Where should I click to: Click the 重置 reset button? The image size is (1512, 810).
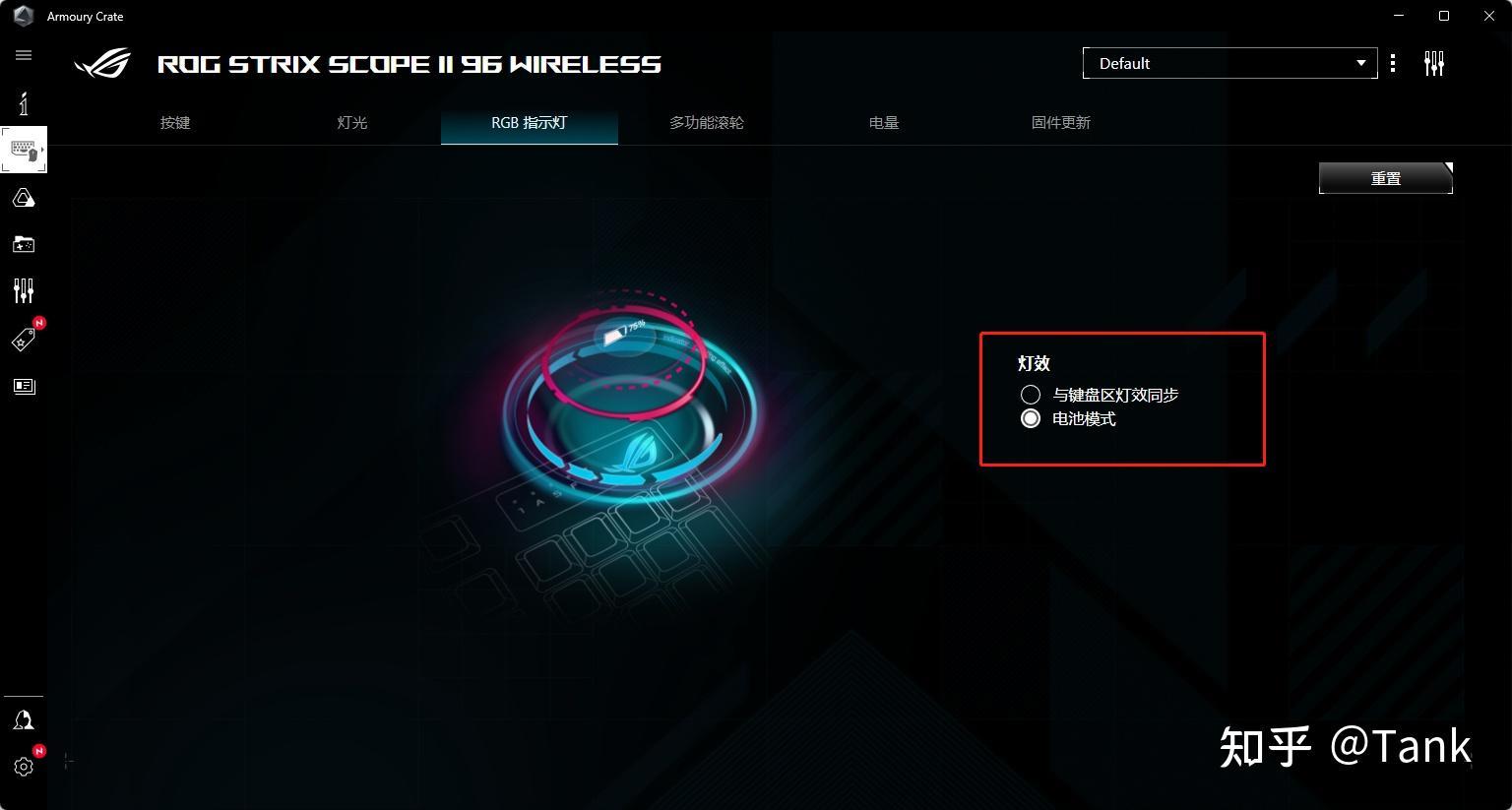click(1386, 178)
